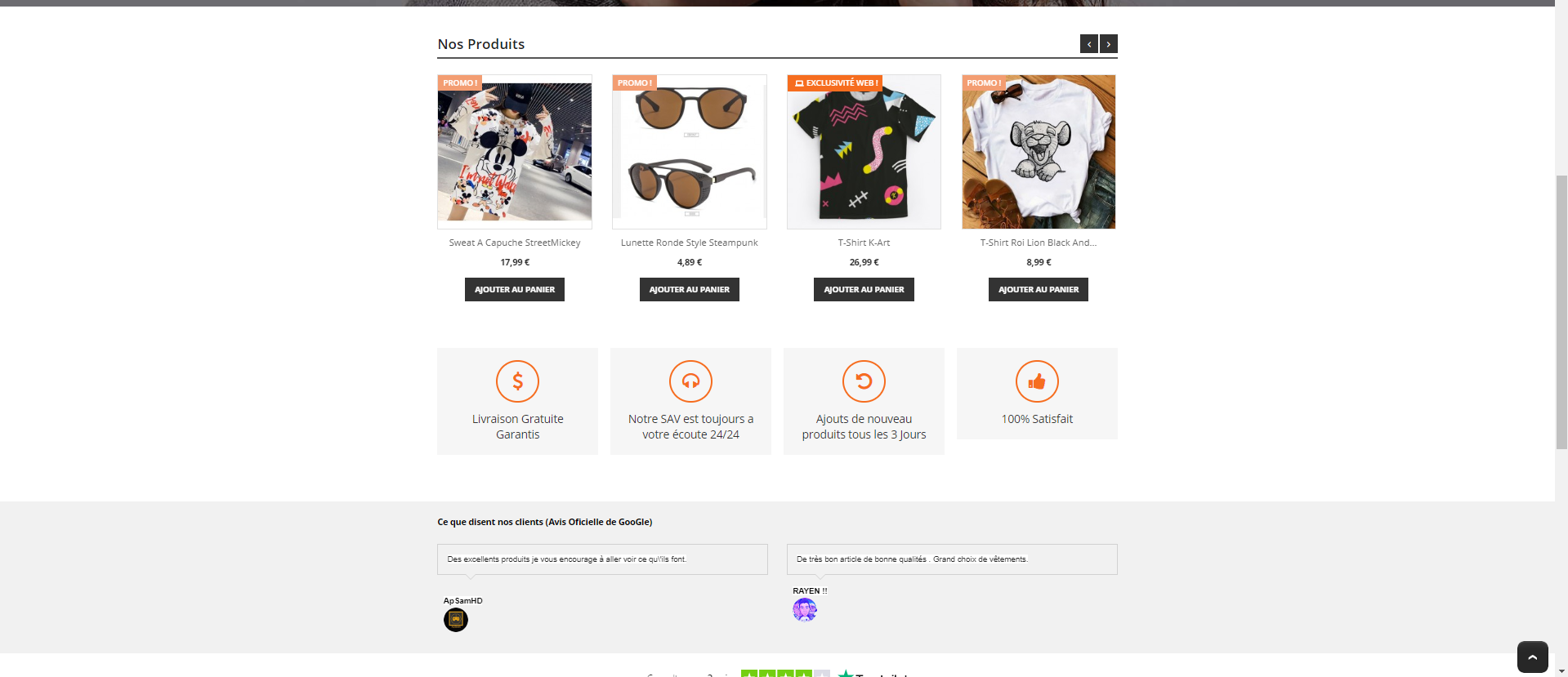The width and height of the screenshot is (1568, 677).
Task: Click the previous products carousel arrow
Action: click(x=1088, y=44)
